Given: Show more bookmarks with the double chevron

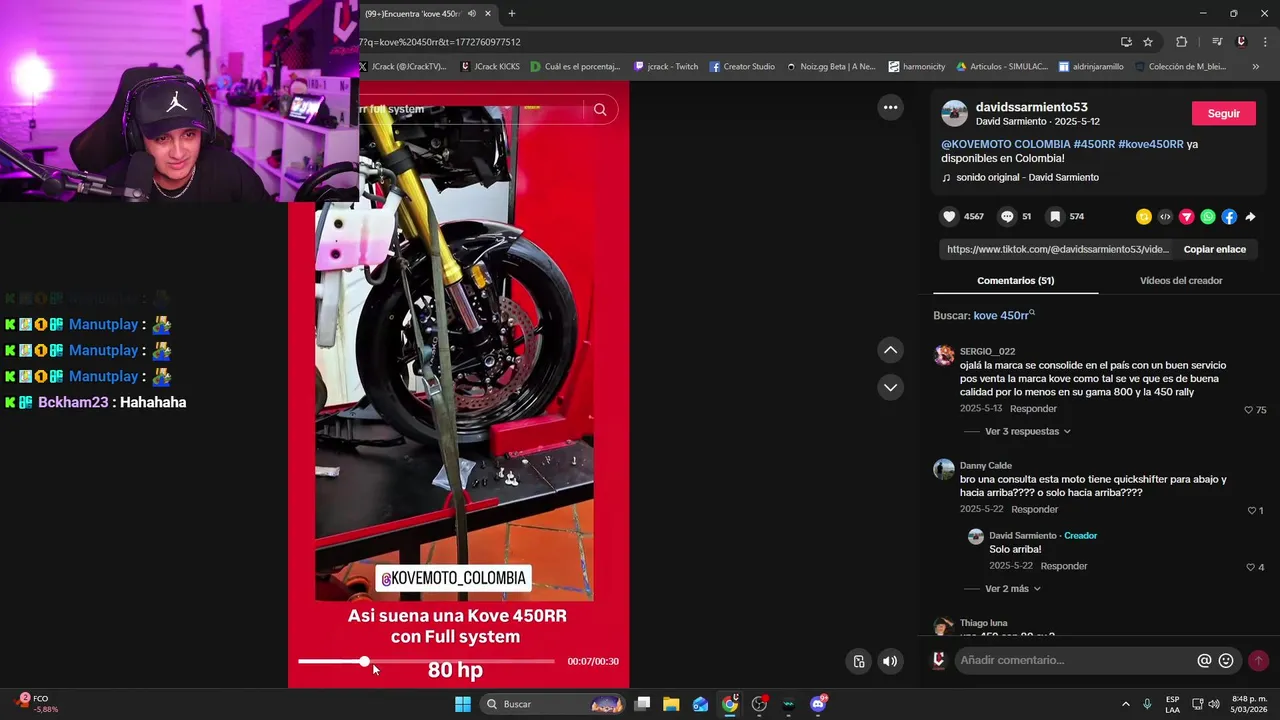Looking at the screenshot, I should click(1256, 67).
